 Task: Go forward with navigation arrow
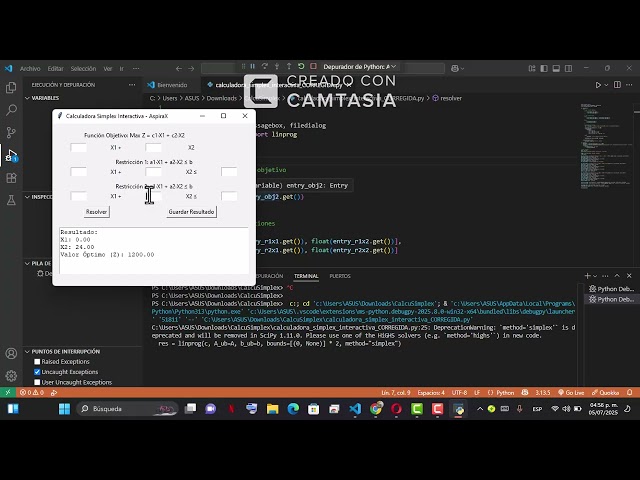click(x=191, y=69)
